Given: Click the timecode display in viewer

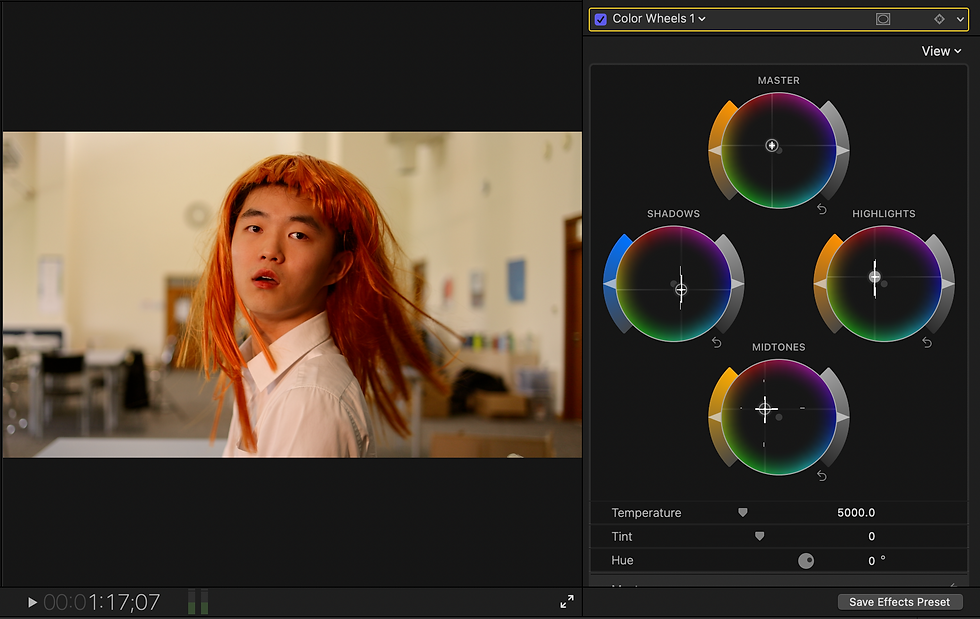Looking at the screenshot, I should tap(102, 602).
